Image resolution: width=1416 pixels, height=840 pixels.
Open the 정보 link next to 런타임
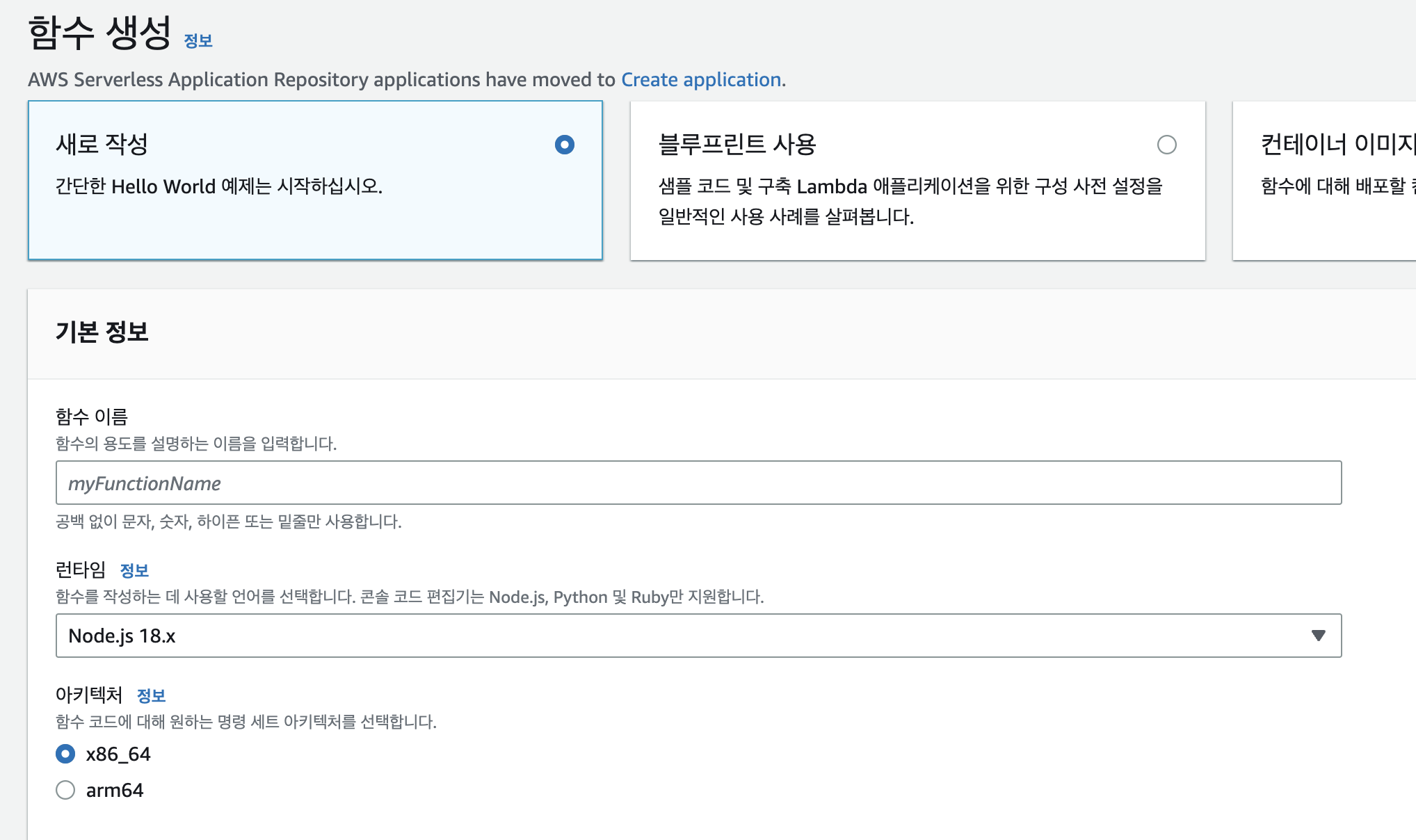pyautogui.click(x=134, y=571)
